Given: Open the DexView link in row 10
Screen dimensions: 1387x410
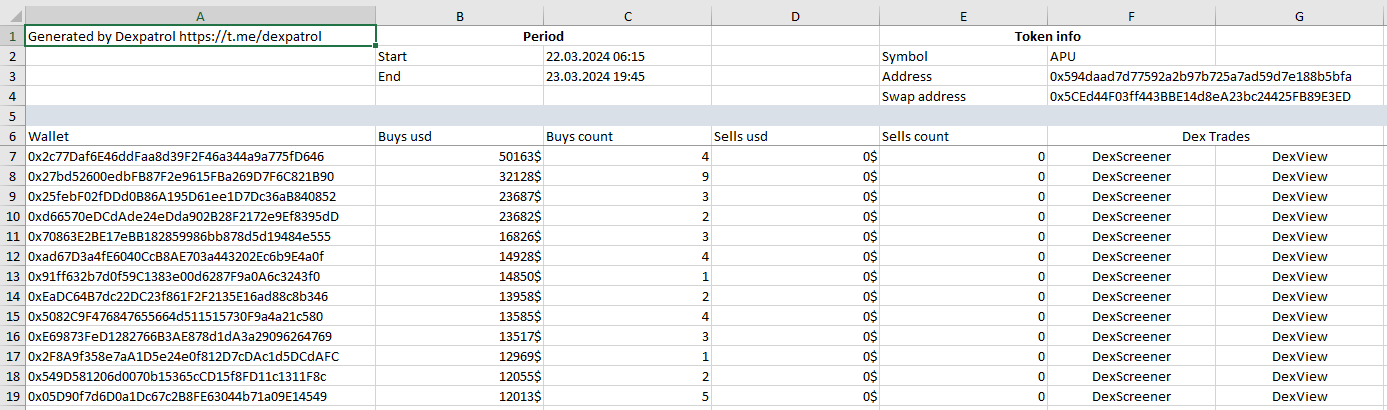Looking at the screenshot, I should click(x=1299, y=217).
